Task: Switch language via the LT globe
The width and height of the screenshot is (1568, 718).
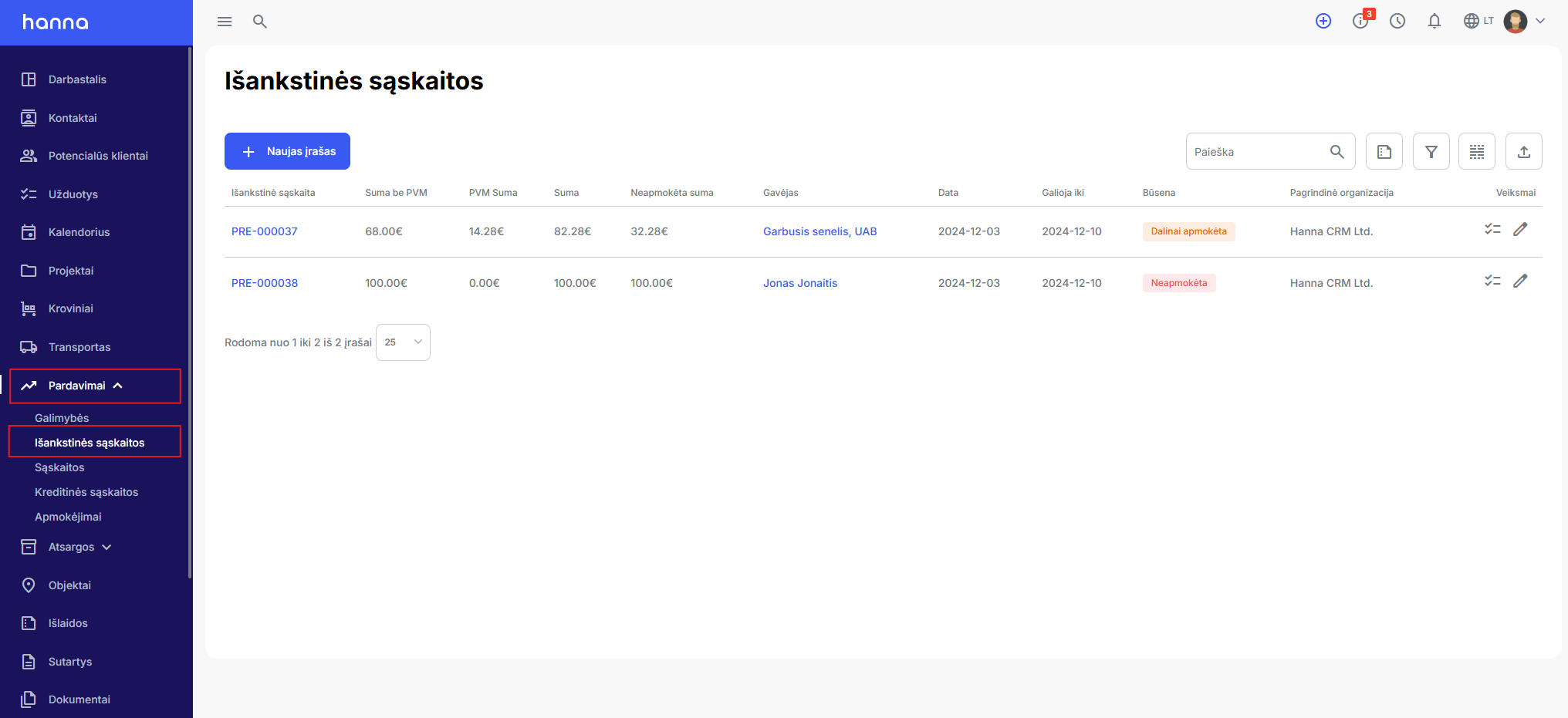Action: [x=1478, y=21]
